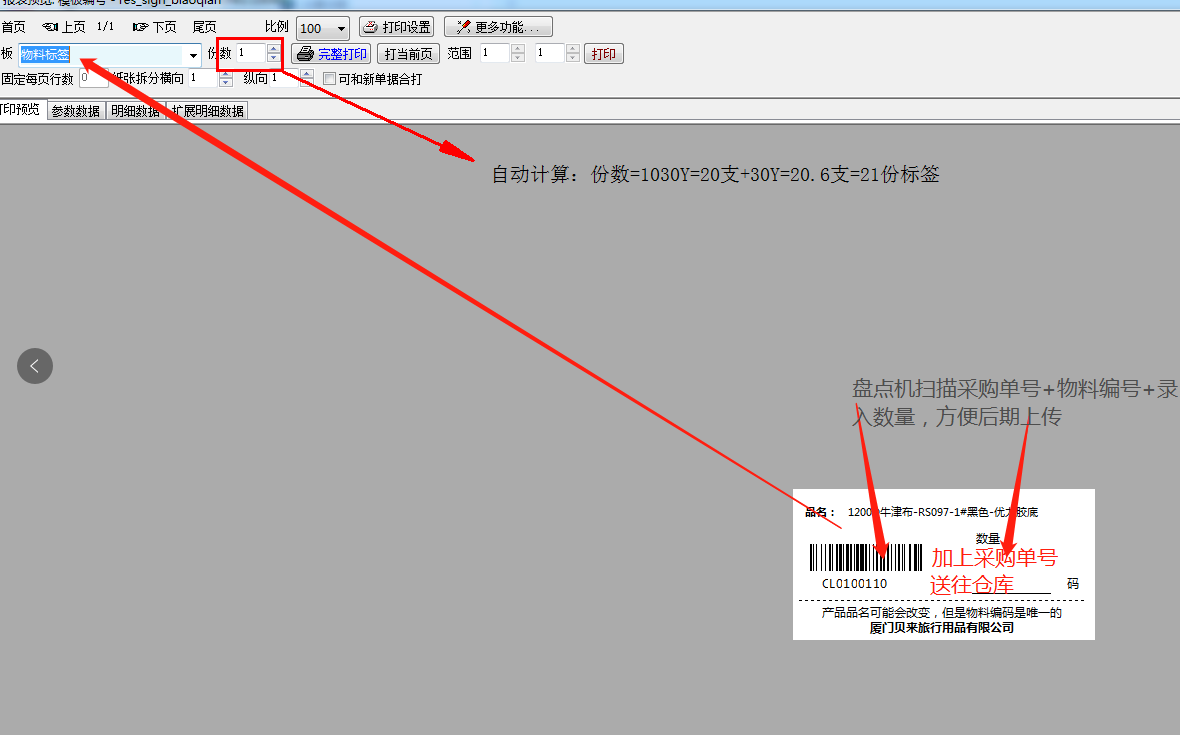Screen dimensions: 1180x735
Task: Click the 固定每页行数 input field
Action: pos(91,78)
